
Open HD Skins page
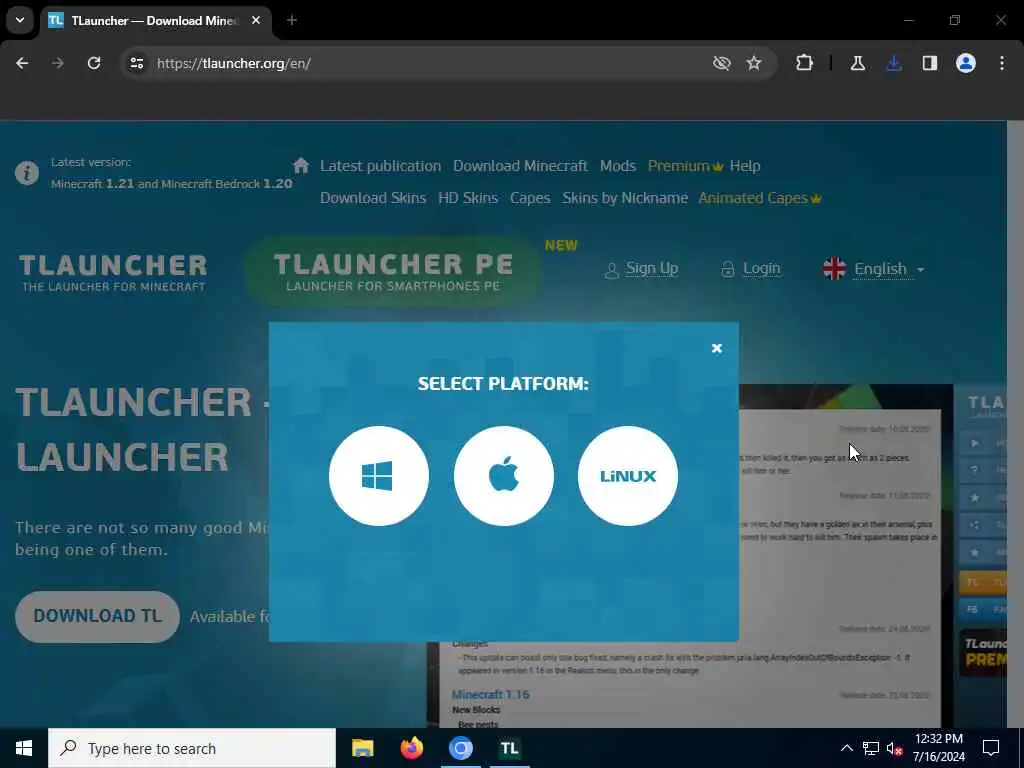click(x=468, y=198)
